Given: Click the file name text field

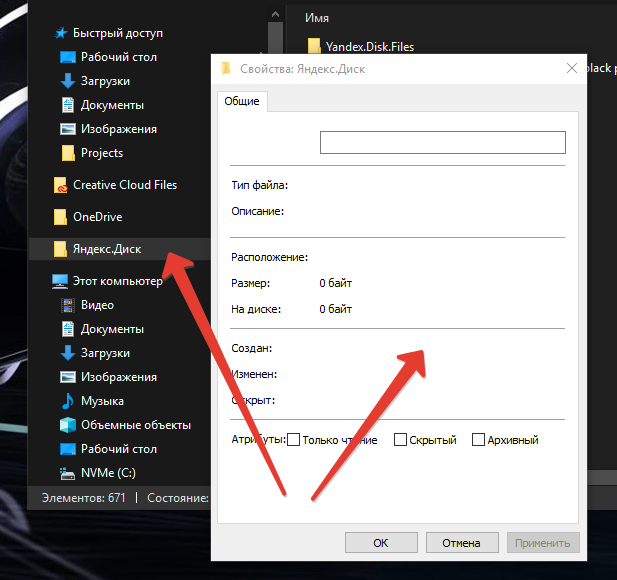Looking at the screenshot, I should coord(442,143).
